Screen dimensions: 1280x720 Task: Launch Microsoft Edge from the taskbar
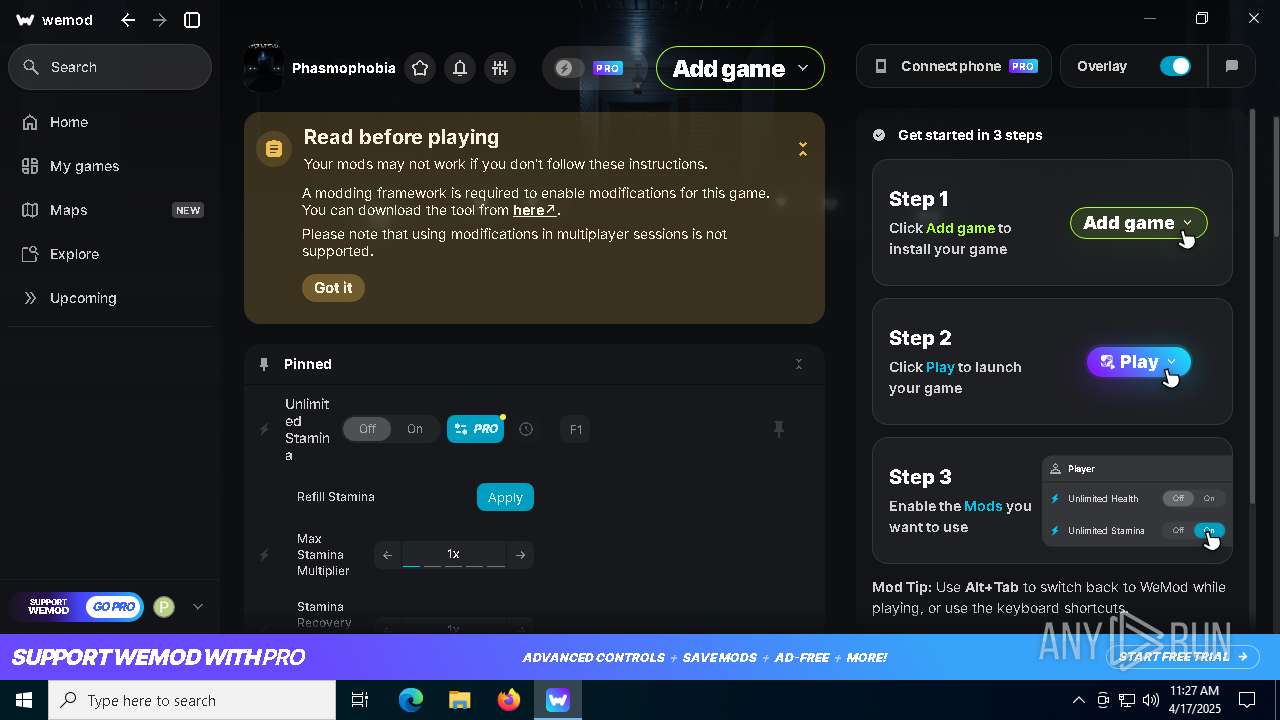click(x=411, y=700)
